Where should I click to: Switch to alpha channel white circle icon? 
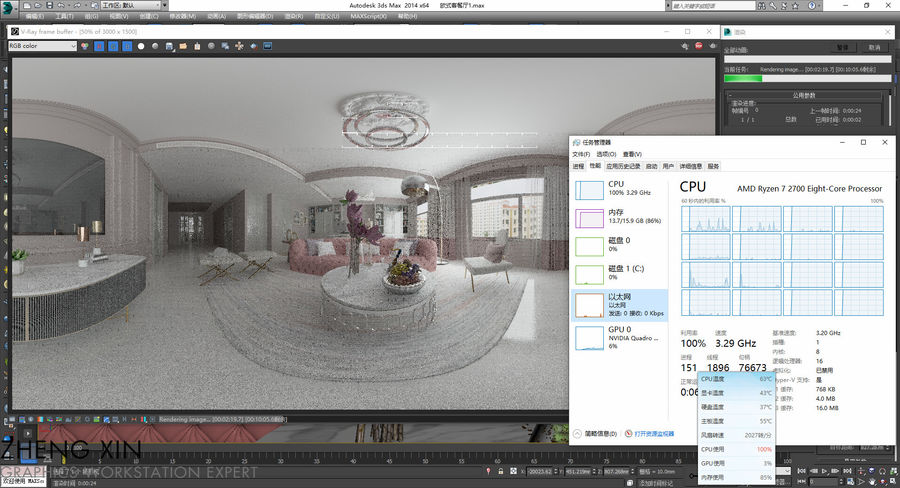[141, 46]
